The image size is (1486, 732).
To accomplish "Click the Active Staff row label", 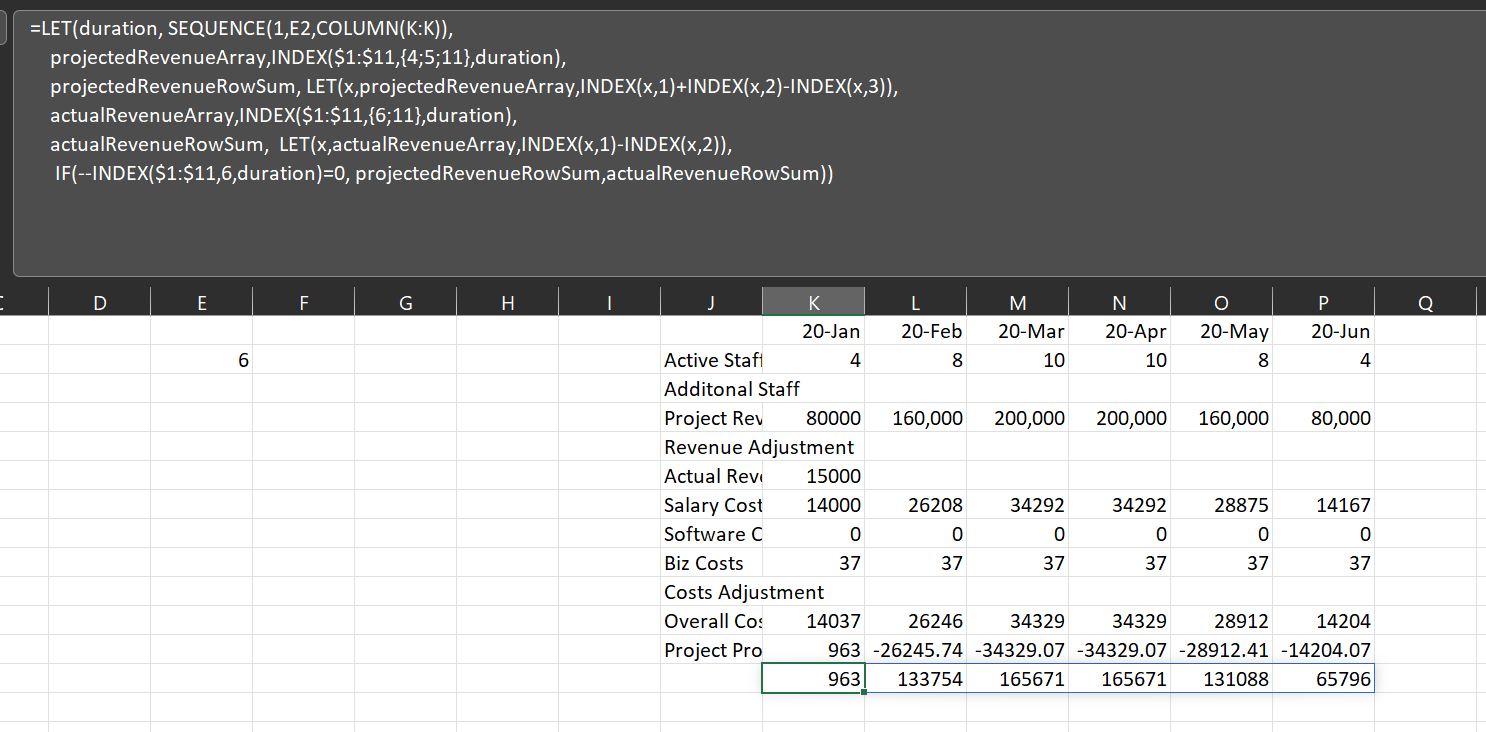I will 711,360.
